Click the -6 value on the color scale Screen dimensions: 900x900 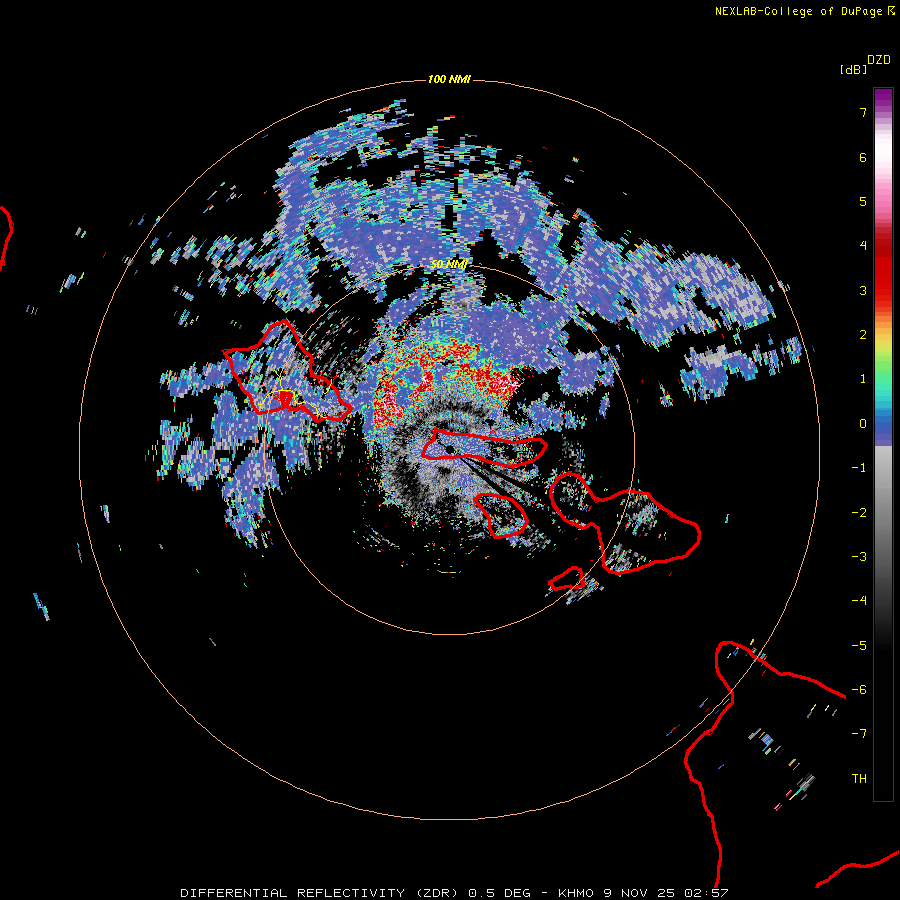coord(859,690)
